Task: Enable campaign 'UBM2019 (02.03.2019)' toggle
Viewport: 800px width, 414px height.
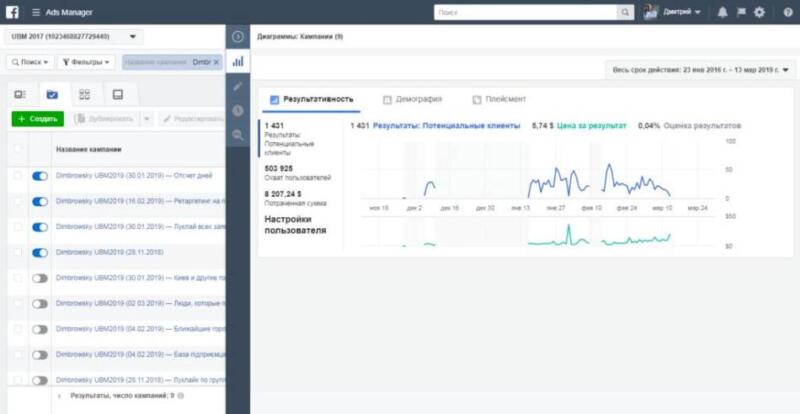Action: pos(40,304)
